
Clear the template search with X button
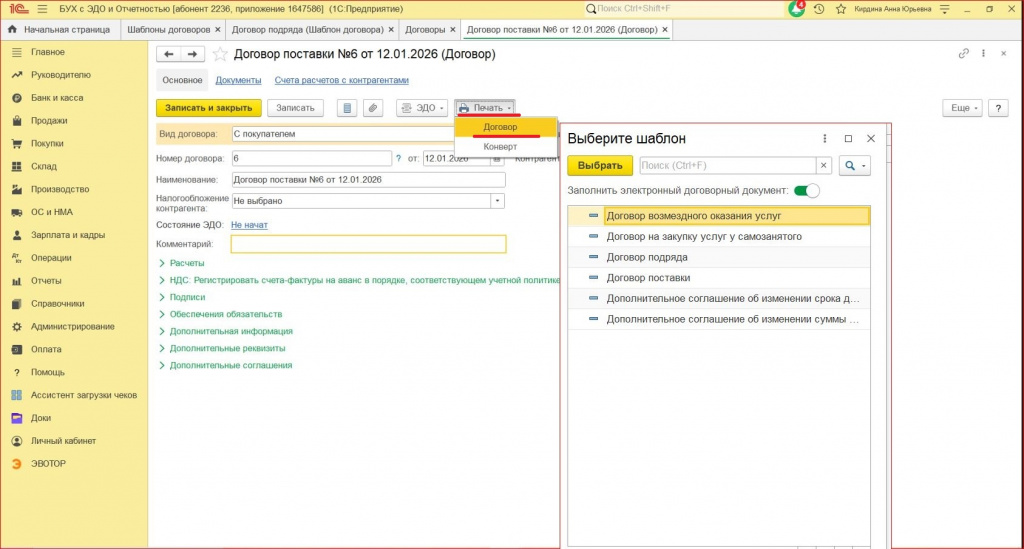tap(824, 166)
